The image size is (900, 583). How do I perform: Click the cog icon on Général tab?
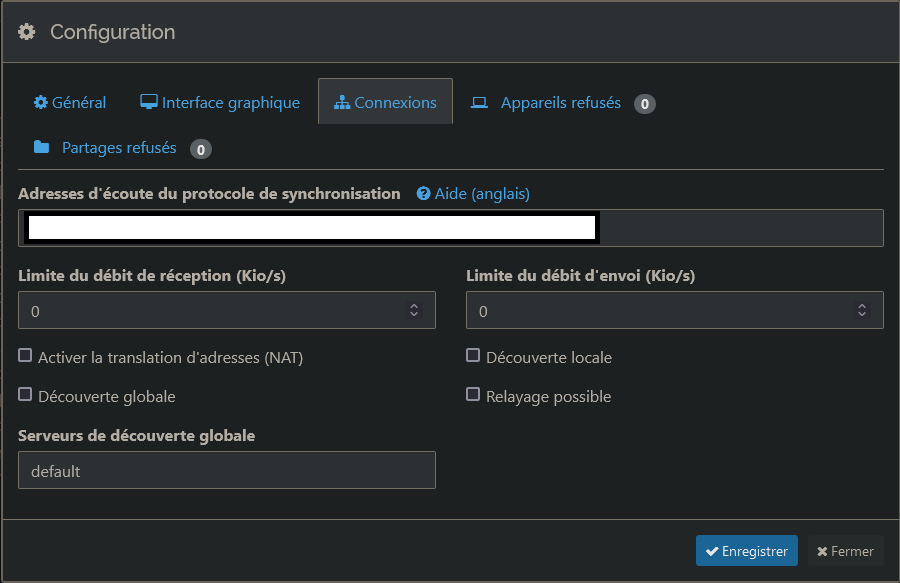point(41,103)
